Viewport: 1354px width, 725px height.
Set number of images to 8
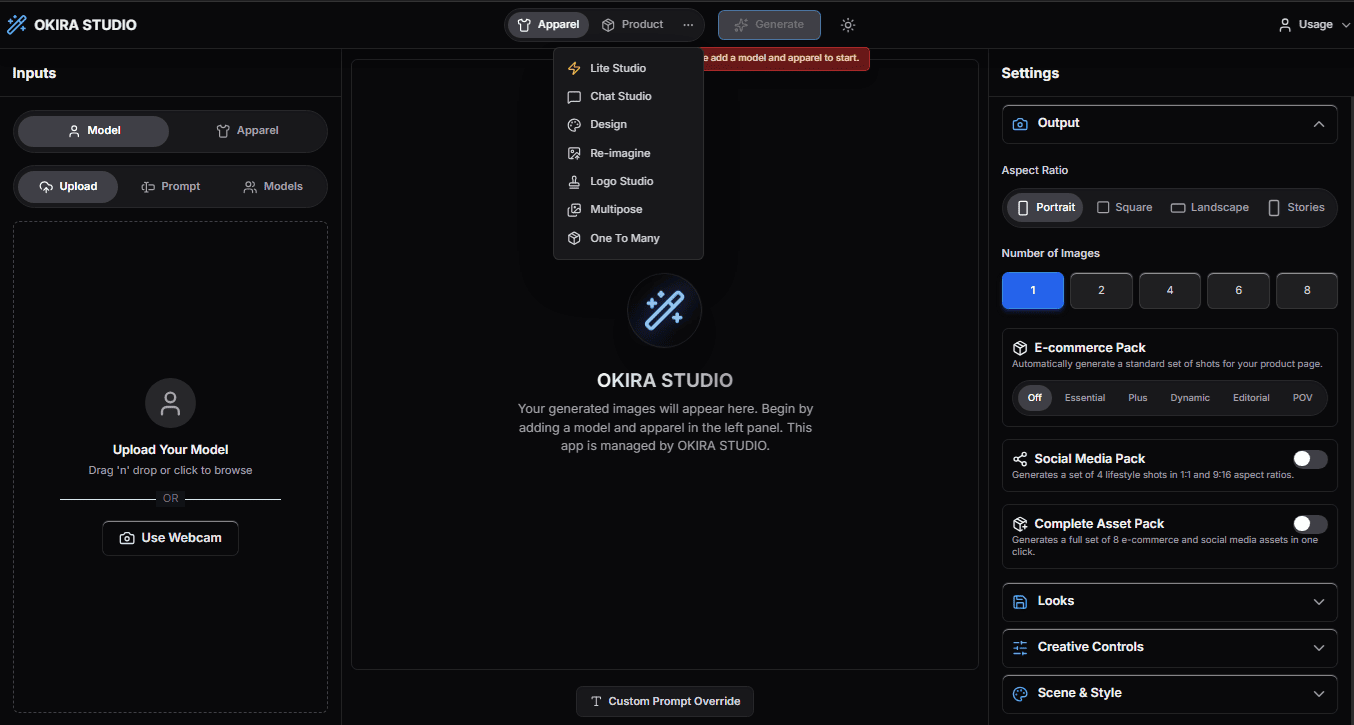click(x=1307, y=291)
